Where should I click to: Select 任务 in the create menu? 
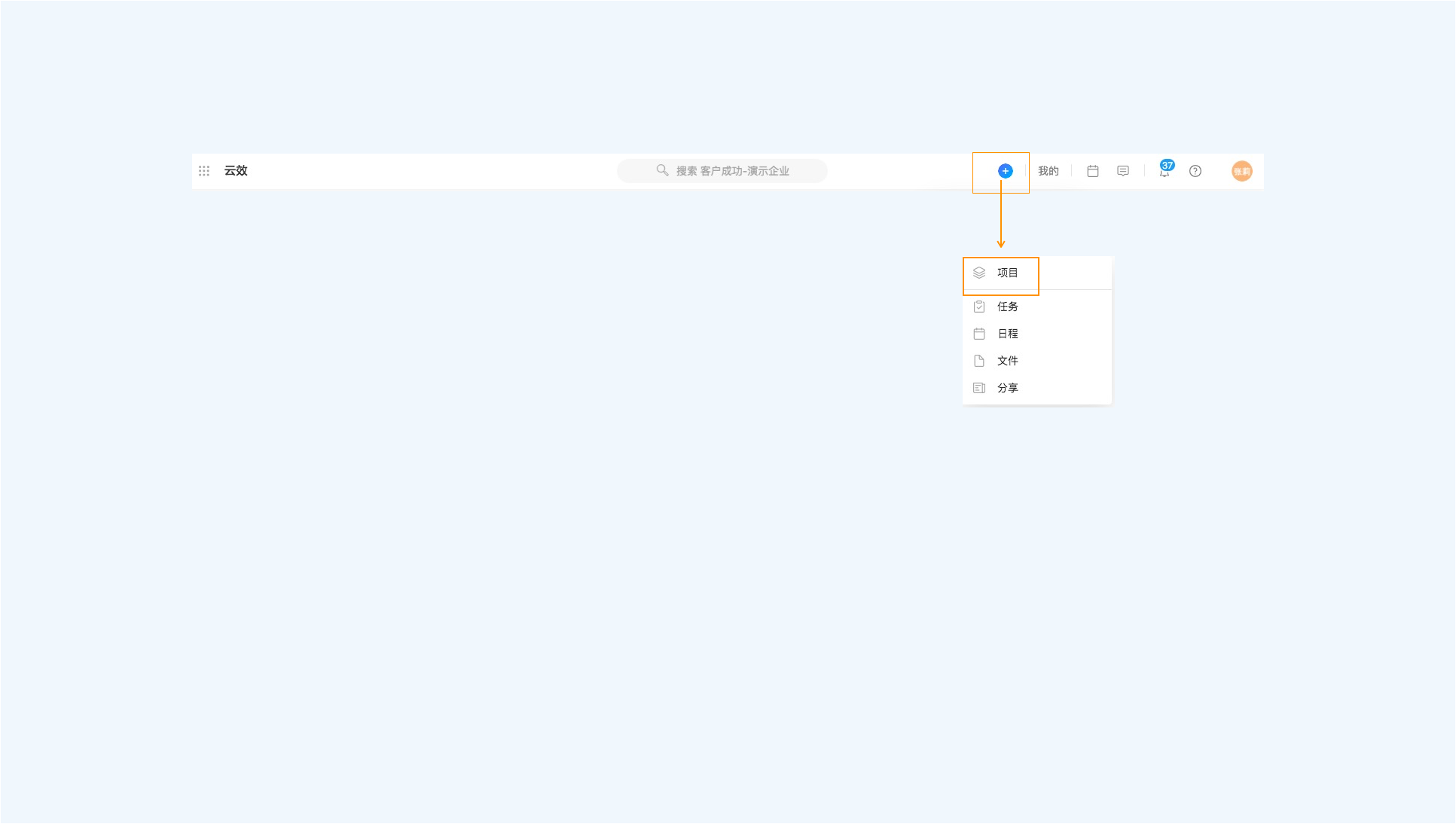coord(1036,307)
